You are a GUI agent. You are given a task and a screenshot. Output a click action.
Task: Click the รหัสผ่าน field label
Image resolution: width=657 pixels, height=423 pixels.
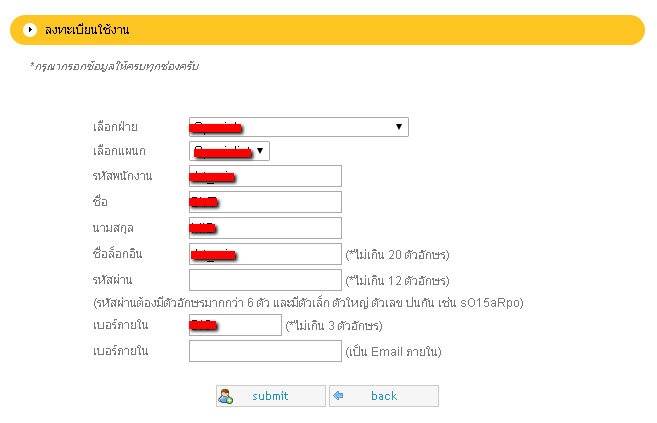[112, 279]
